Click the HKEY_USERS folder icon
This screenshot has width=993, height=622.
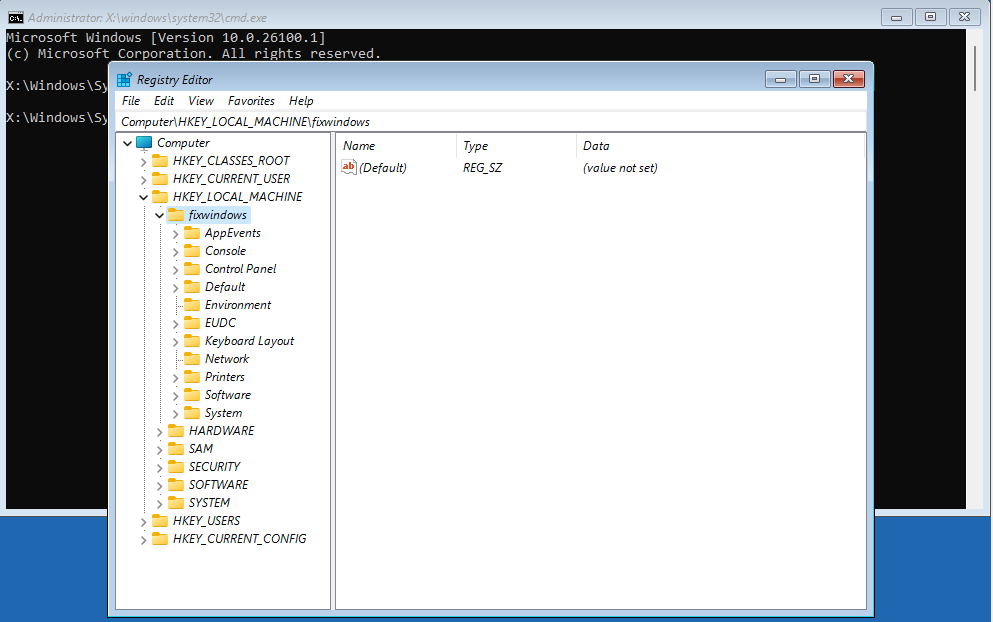tap(160, 521)
